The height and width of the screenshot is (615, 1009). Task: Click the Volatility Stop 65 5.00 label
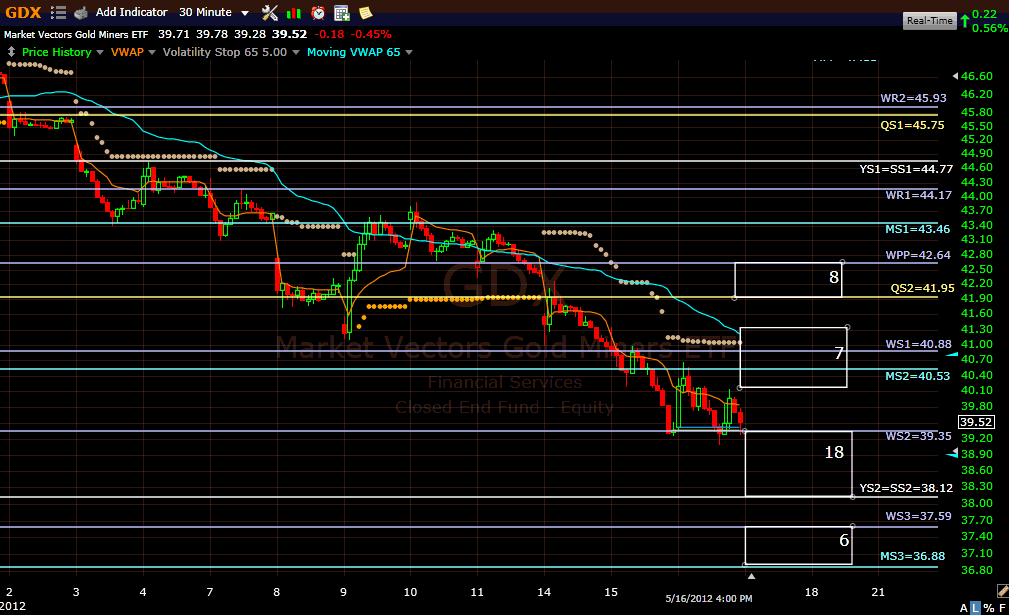point(225,52)
